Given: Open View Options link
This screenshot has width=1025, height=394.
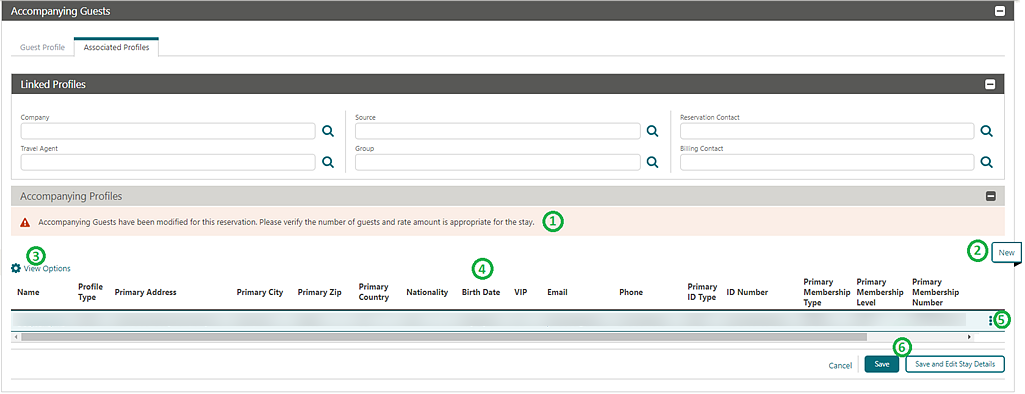Looking at the screenshot, I should [47, 269].
